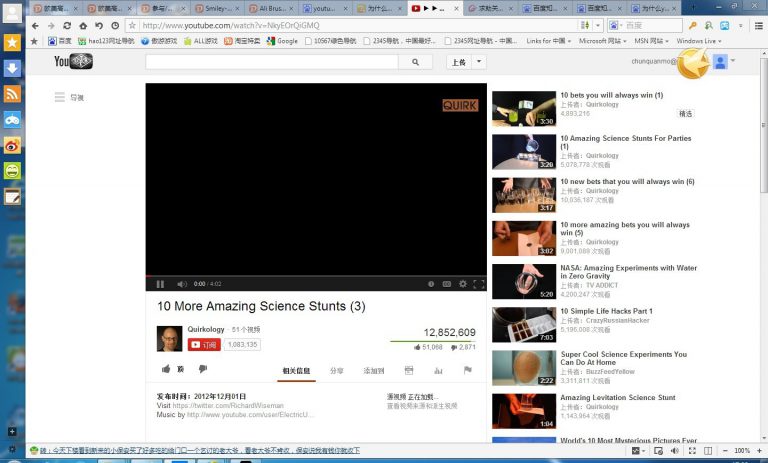
Task: Report the video using the flag icon
Action: [467, 370]
